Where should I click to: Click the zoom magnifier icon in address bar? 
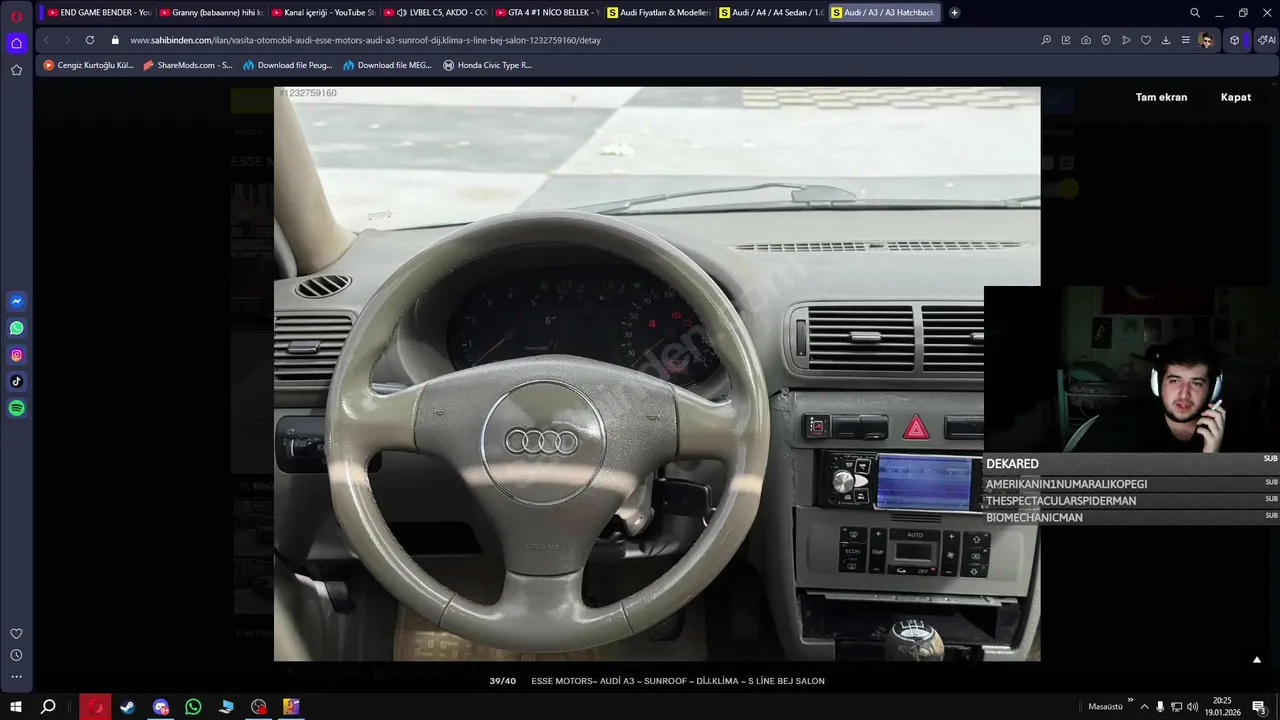click(x=1046, y=40)
